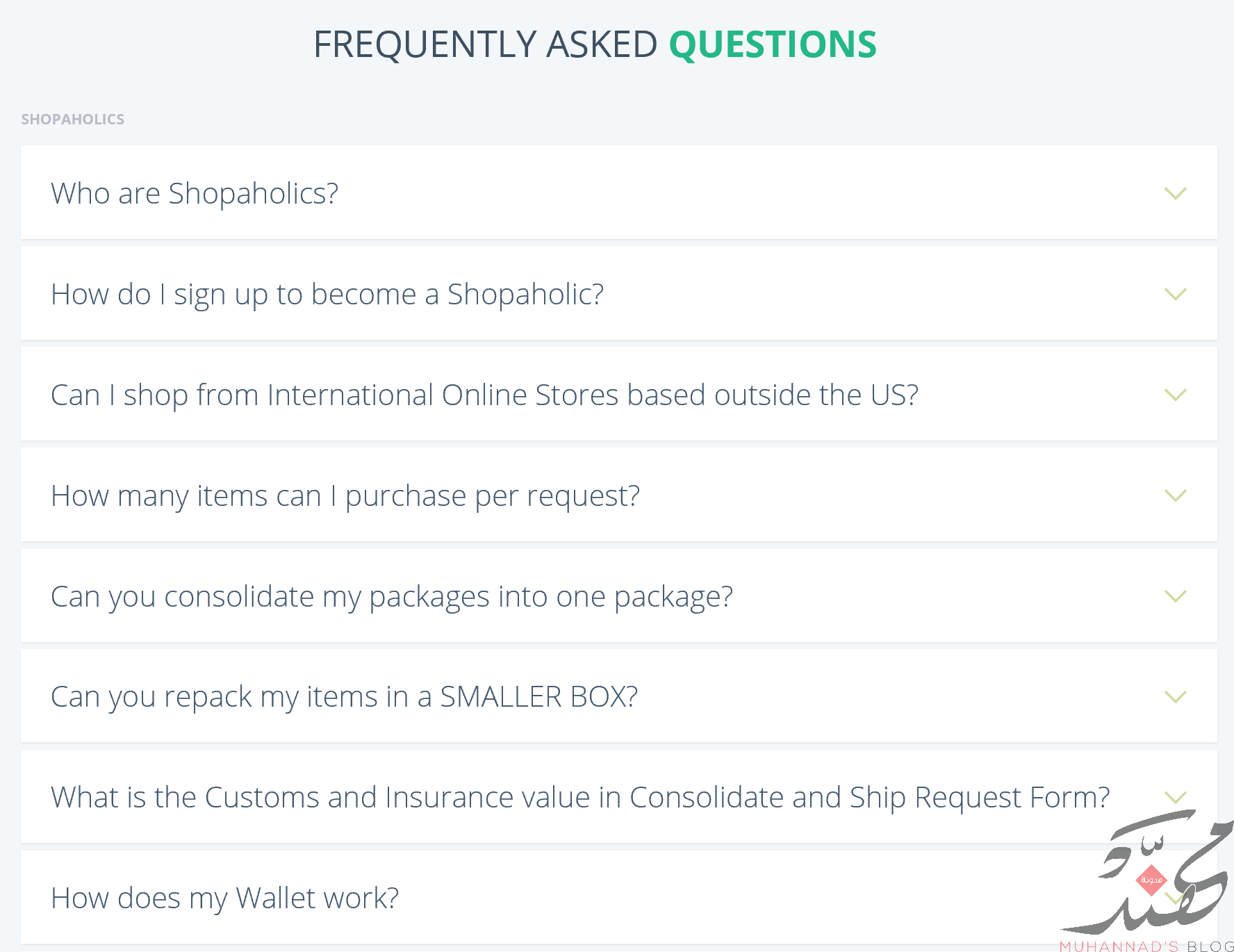Click the SHOPAHOLICS section label

73,120
